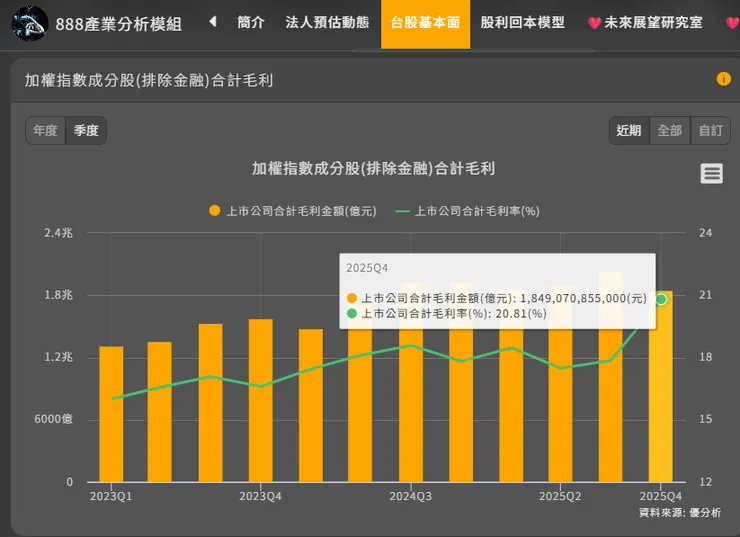Click the 資料來源: 優分析 credit text

pos(680,512)
